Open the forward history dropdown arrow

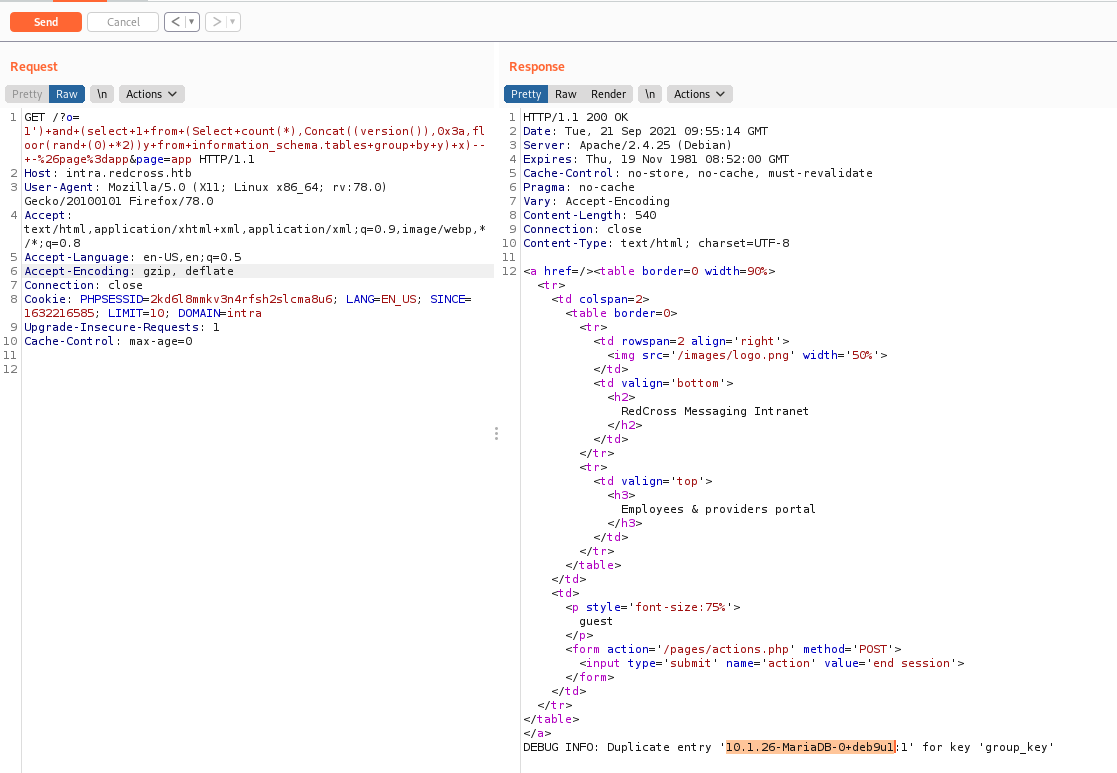233,22
